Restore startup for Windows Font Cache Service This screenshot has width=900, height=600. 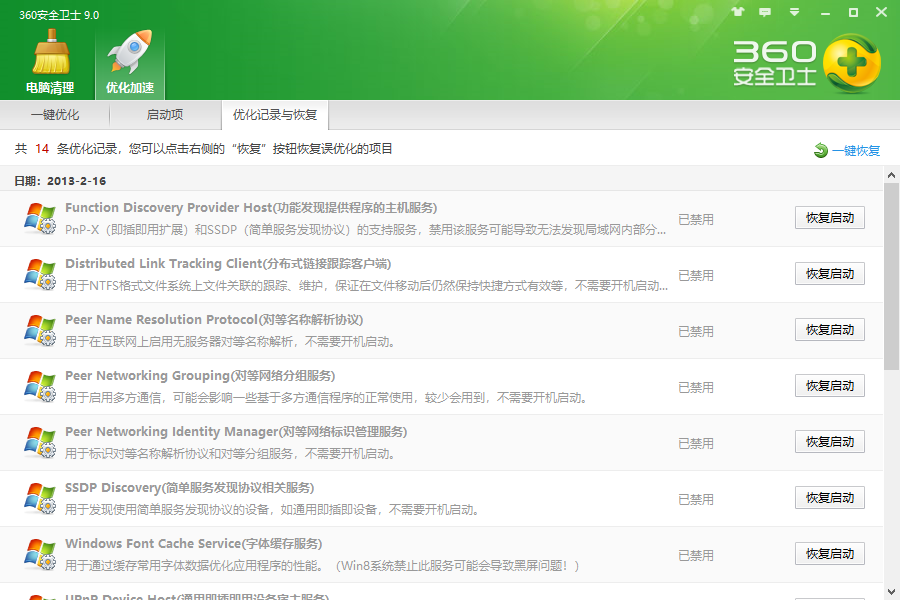pos(829,553)
